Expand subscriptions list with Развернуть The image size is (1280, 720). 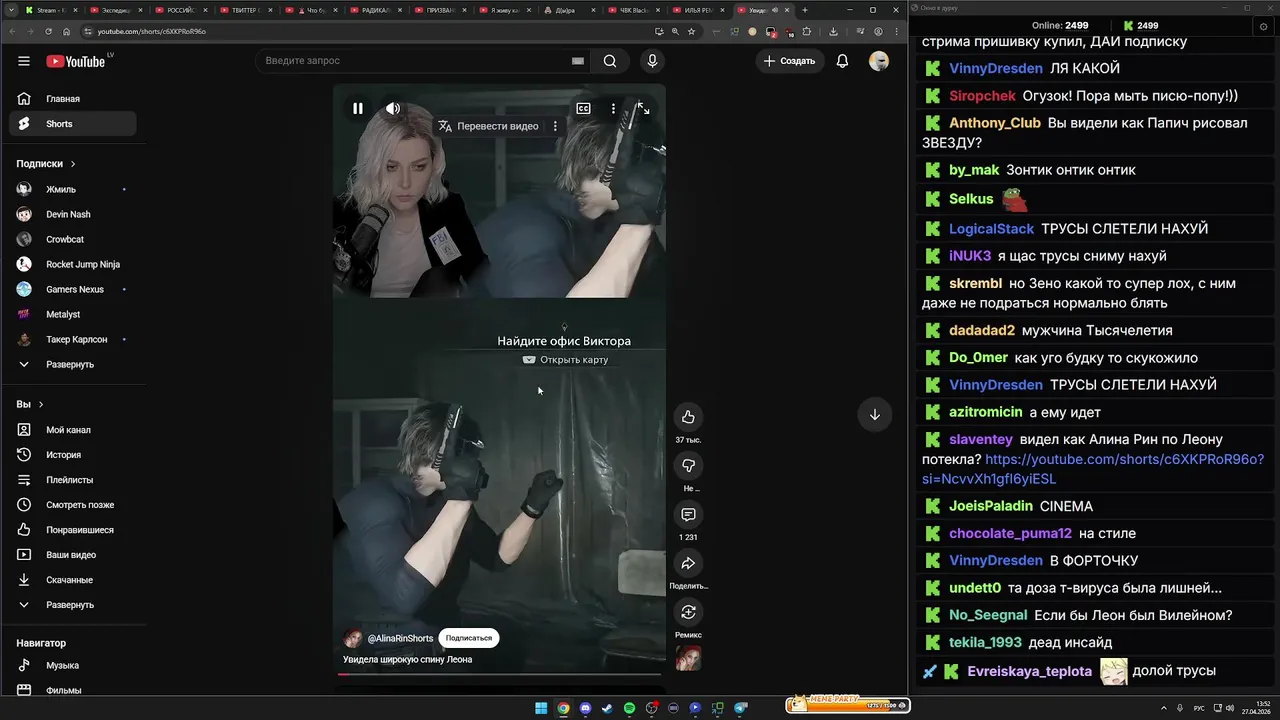(x=73, y=364)
